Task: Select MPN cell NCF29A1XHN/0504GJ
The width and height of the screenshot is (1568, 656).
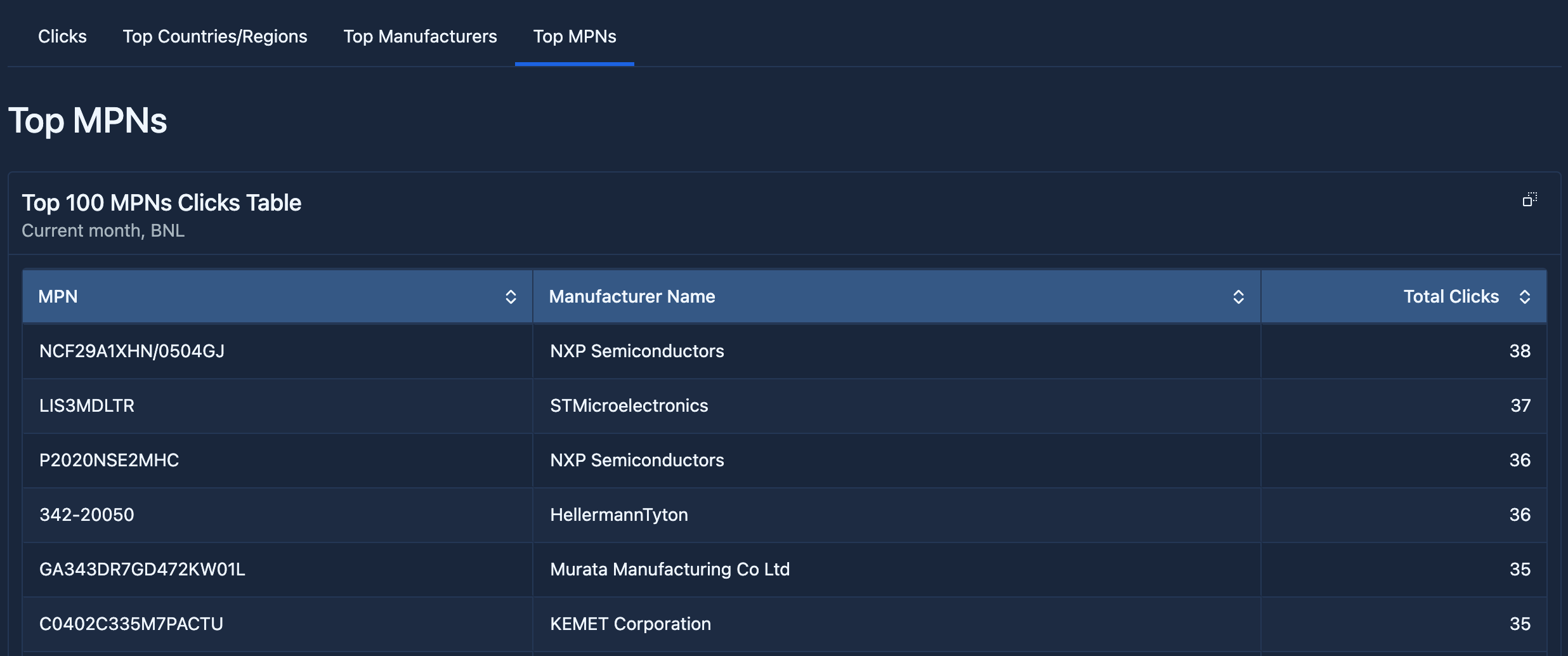Action: pyautogui.click(x=132, y=351)
